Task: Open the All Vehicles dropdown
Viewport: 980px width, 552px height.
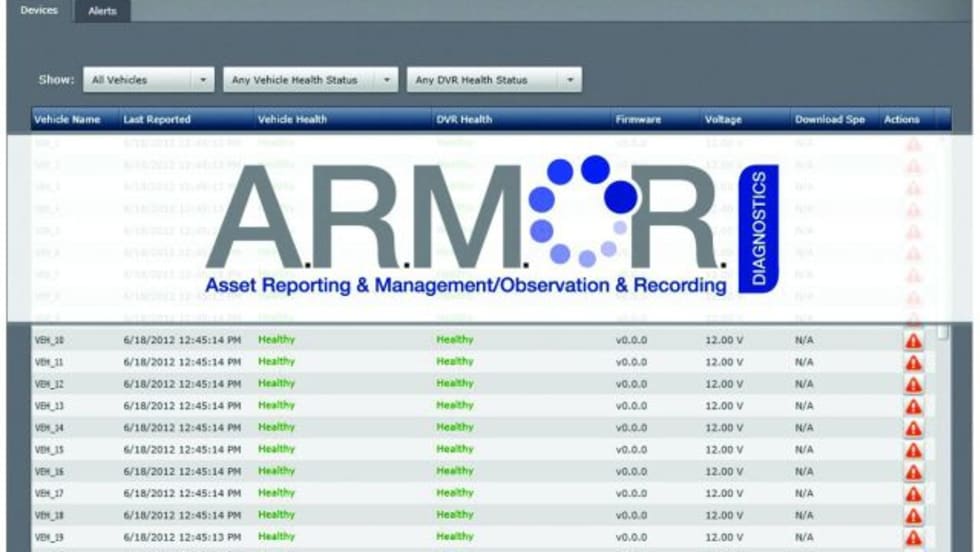Action: [146, 80]
